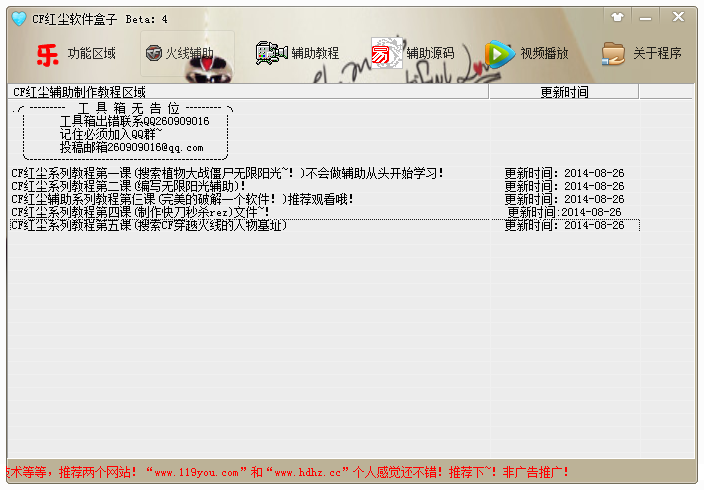Open the 视频播放 tab
The height and width of the screenshot is (490, 704).
(x=544, y=53)
